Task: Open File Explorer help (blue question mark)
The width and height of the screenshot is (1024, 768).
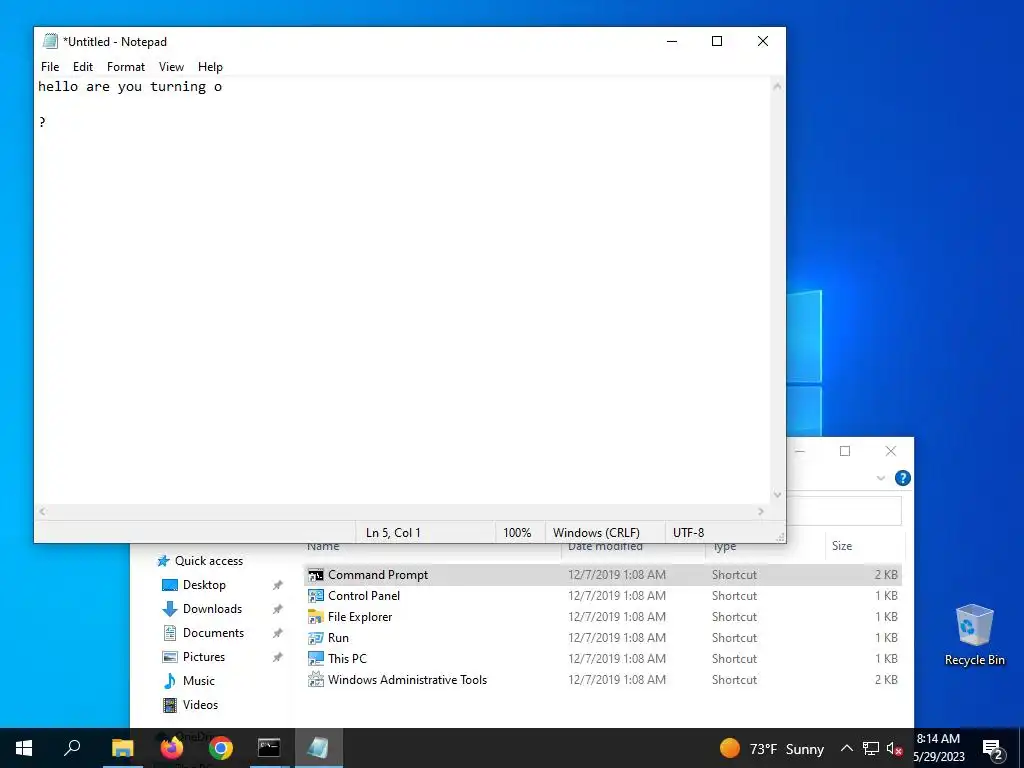Action: click(x=903, y=478)
